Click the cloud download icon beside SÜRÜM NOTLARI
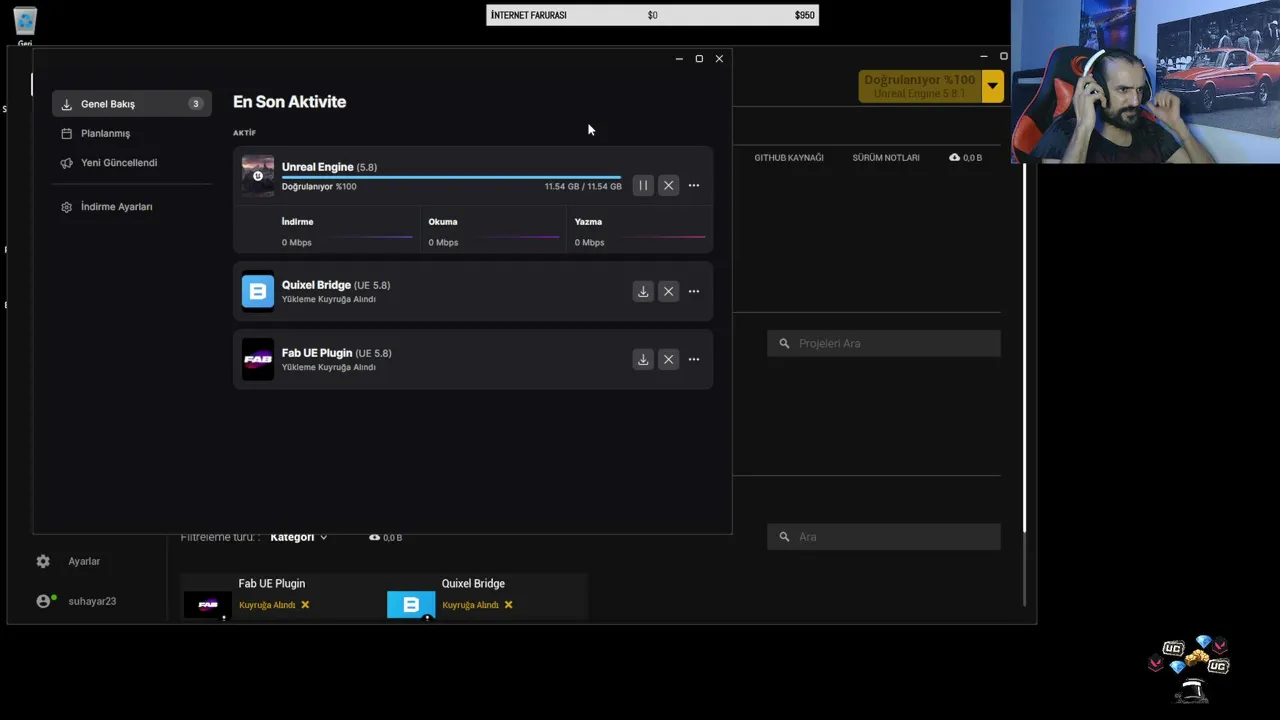Screen dimensions: 1280x720 pyautogui.click(x=954, y=158)
